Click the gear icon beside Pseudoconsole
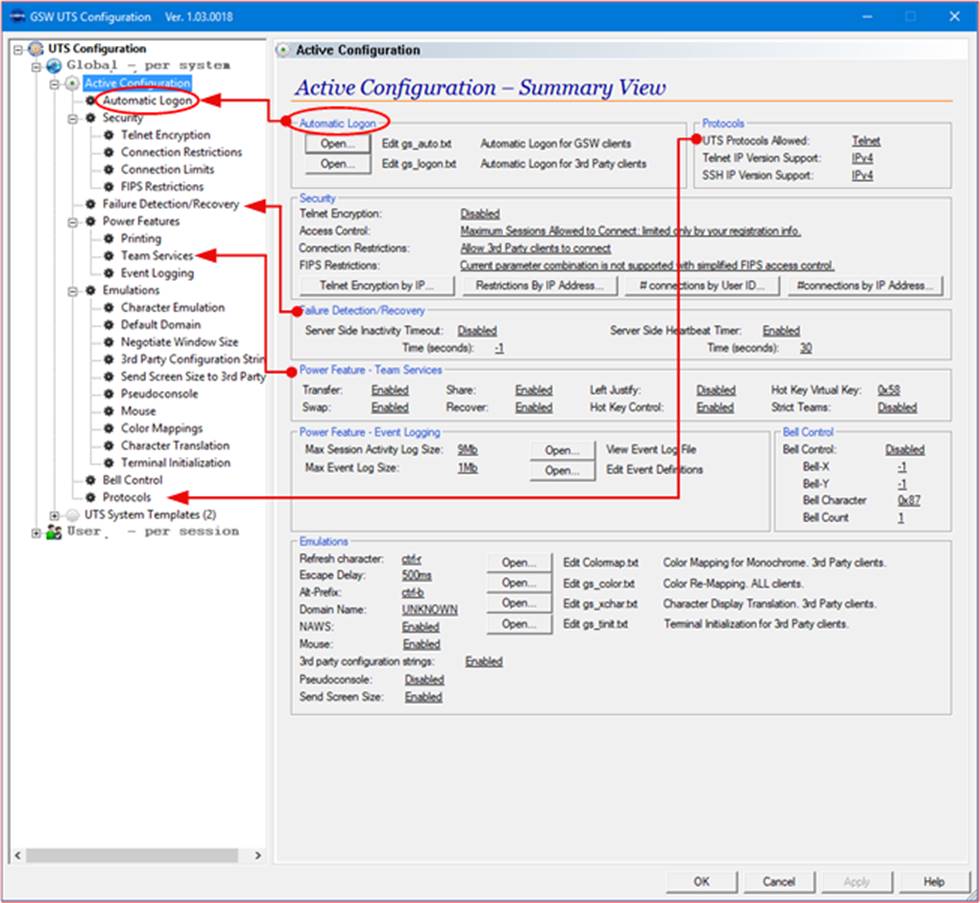This screenshot has width=980, height=903. [109, 394]
